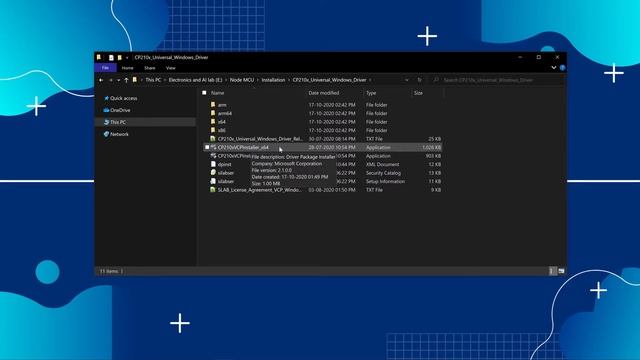Click the magnifier search icon
The width and height of the screenshot is (640, 360).
(436, 80)
